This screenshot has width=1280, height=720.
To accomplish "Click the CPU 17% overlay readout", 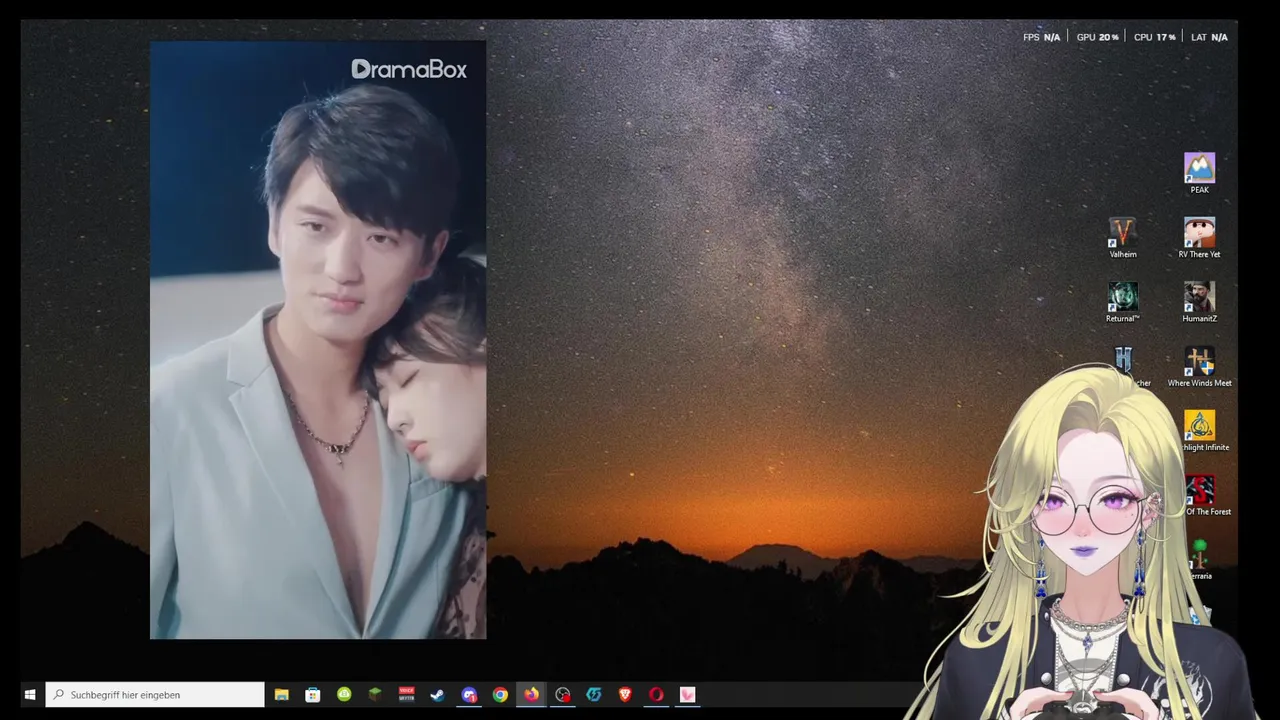I will [1154, 37].
